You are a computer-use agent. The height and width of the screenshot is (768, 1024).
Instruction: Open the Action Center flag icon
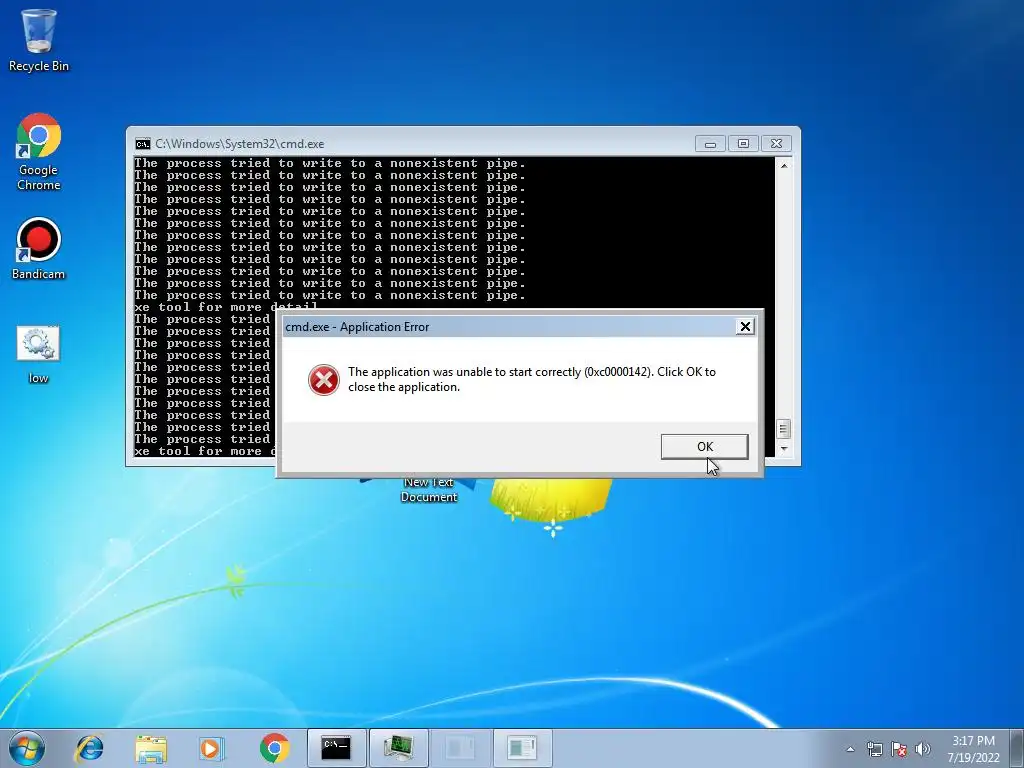(899, 749)
